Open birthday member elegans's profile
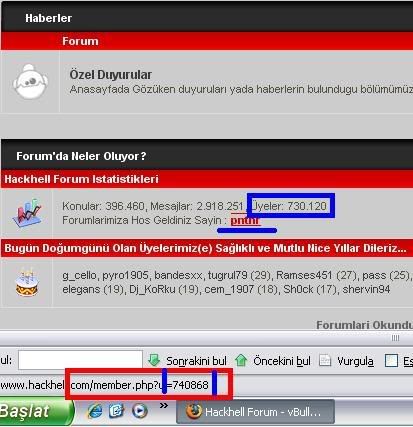Viewport: 413px width, 427px height. (x=81, y=289)
